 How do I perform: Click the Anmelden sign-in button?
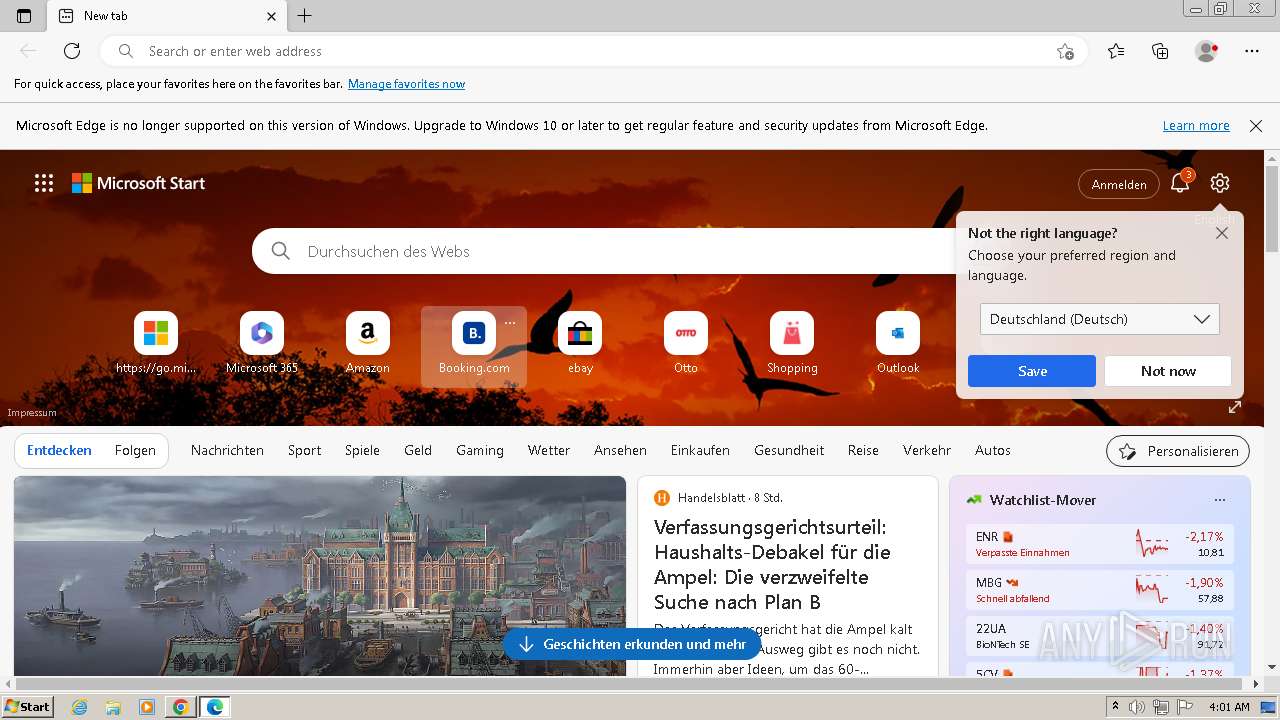coord(1119,184)
